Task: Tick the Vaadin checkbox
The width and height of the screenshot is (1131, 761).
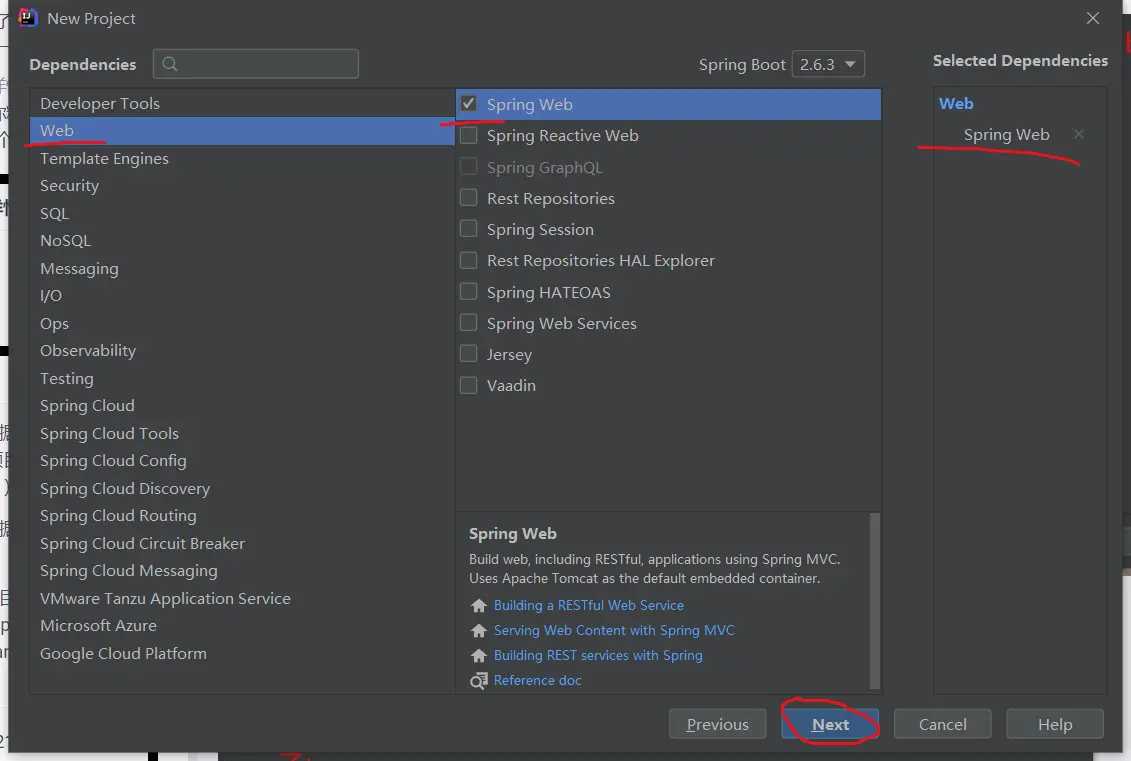Action: click(469, 385)
